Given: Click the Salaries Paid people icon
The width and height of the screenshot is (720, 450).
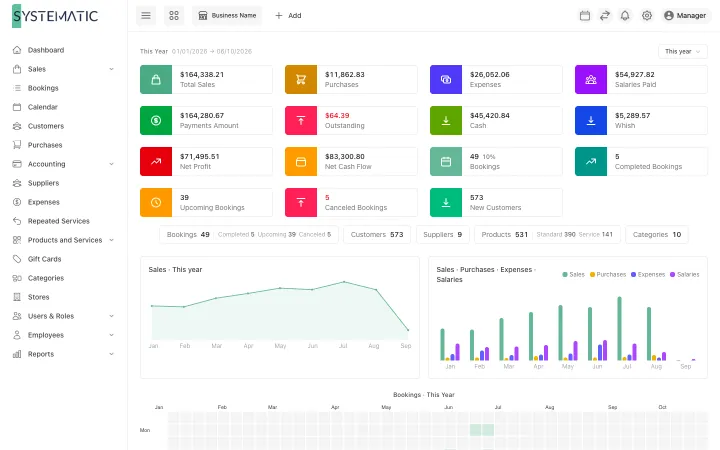Looking at the screenshot, I should coord(591,79).
